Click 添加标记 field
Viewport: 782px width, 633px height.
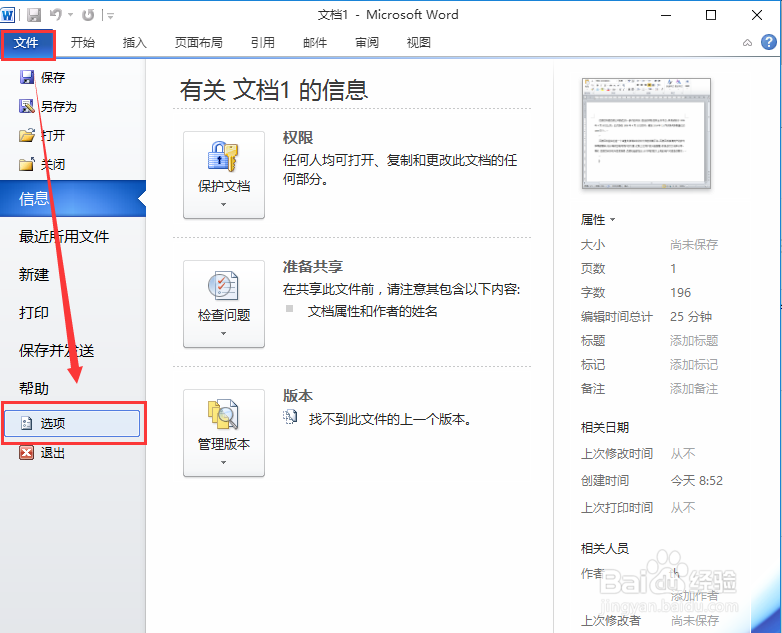694,365
